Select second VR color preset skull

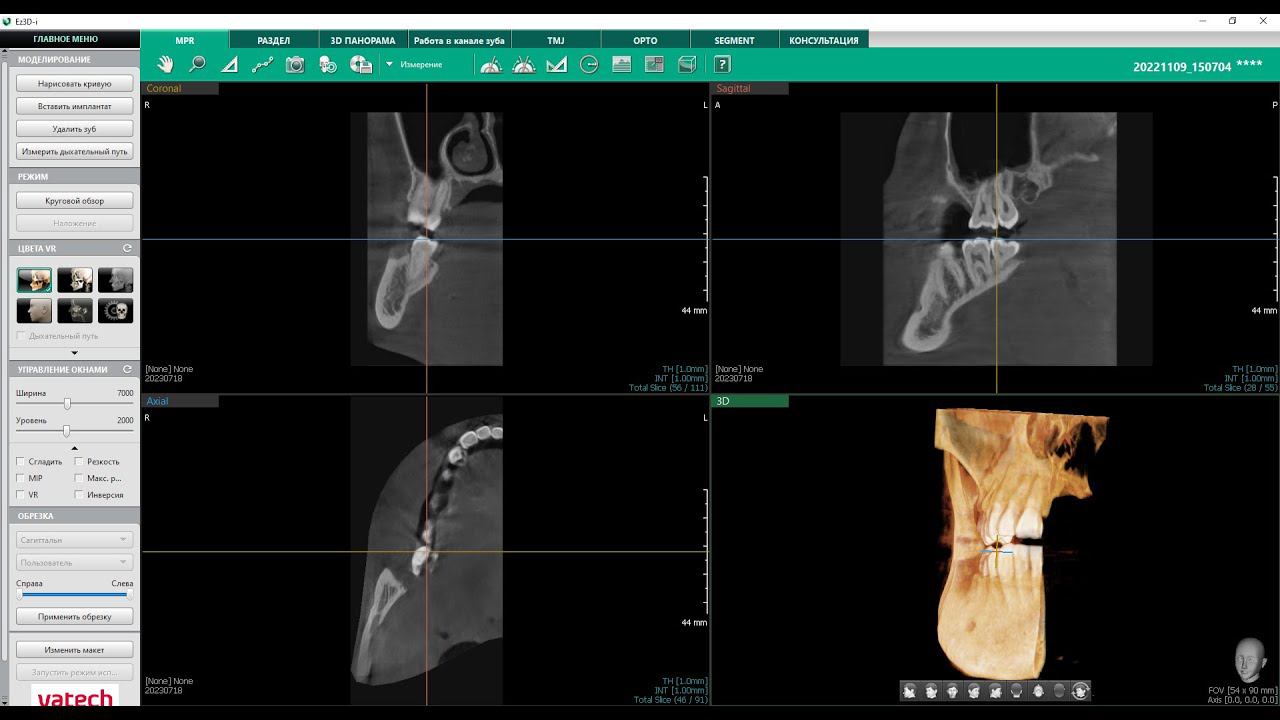tap(75, 280)
